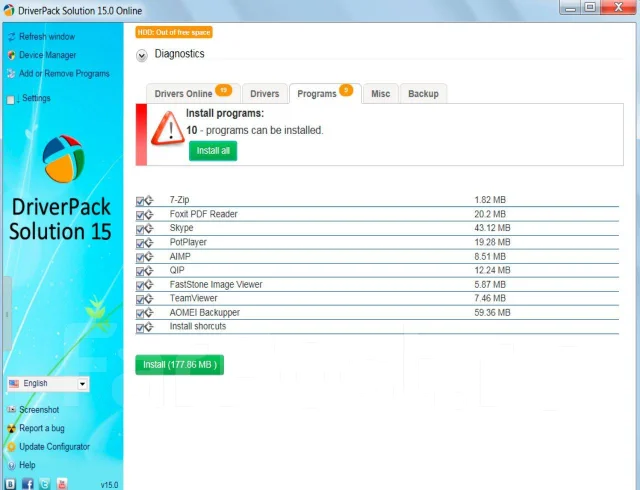Click the Report a bug icon
The image size is (640, 490).
pos(11,428)
